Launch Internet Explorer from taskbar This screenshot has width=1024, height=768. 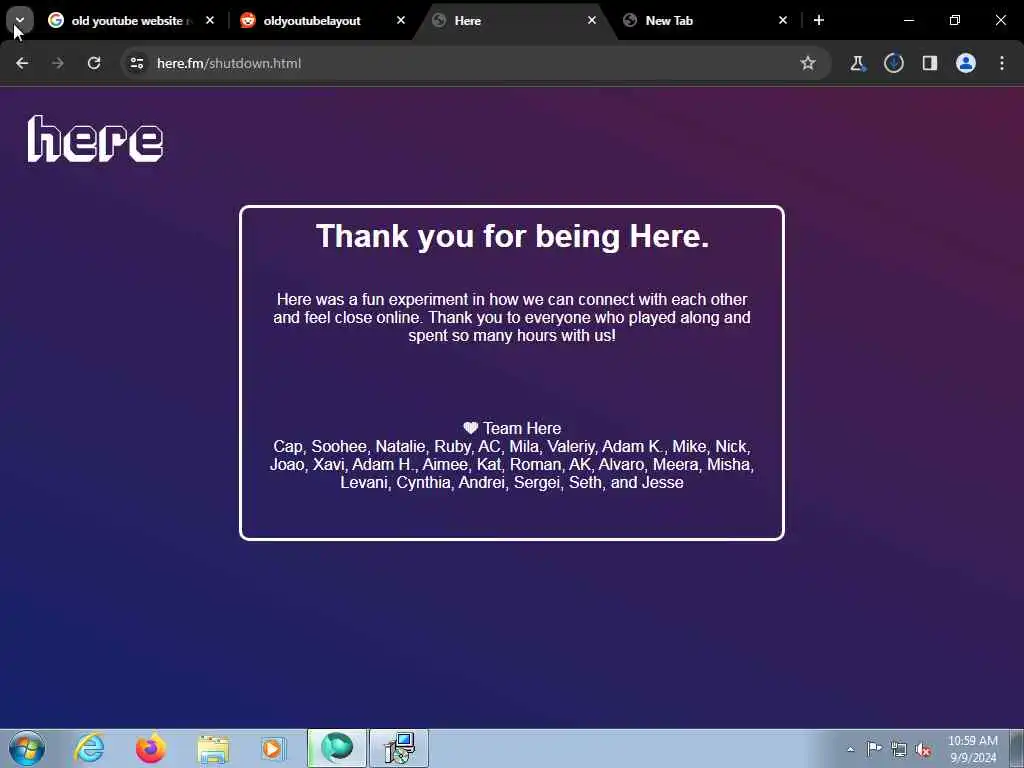pos(89,748)
